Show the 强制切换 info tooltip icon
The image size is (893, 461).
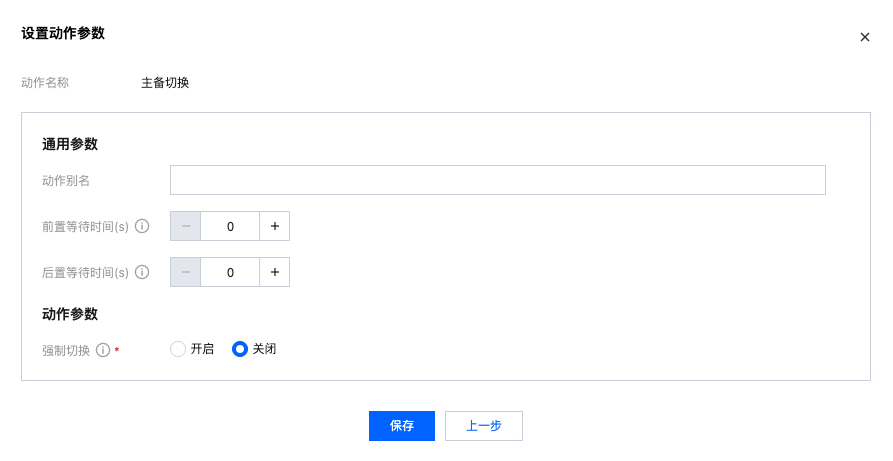103,350
